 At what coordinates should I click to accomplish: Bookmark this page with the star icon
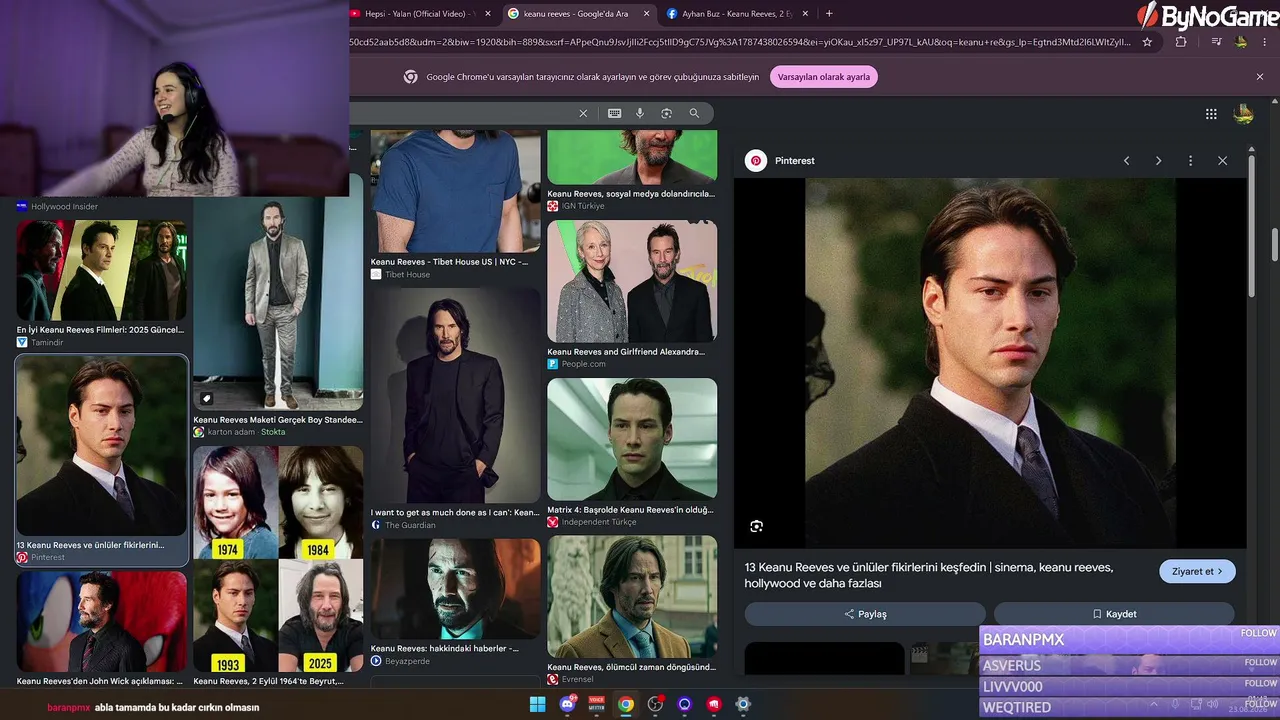pyautogui.click(x=1147, y=42)
